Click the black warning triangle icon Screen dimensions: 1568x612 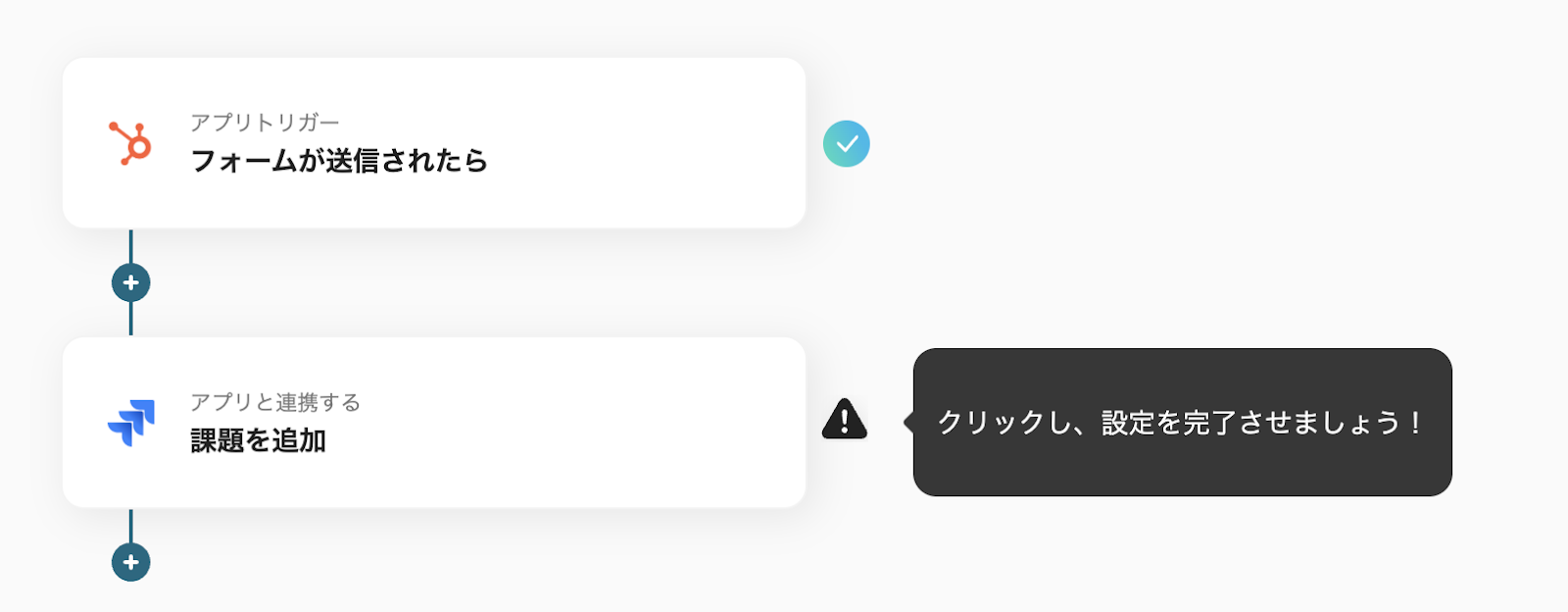tap(844, 420)
